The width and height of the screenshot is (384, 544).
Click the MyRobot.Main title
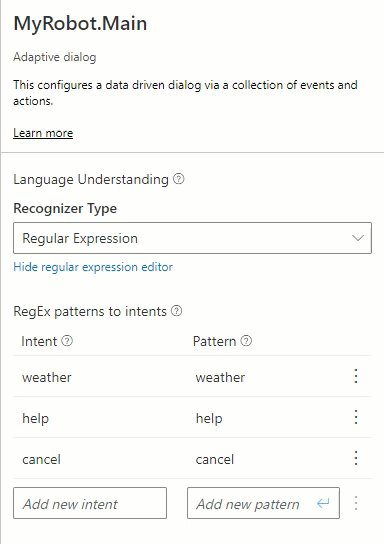pyautogui.click(x=80, y=24)
